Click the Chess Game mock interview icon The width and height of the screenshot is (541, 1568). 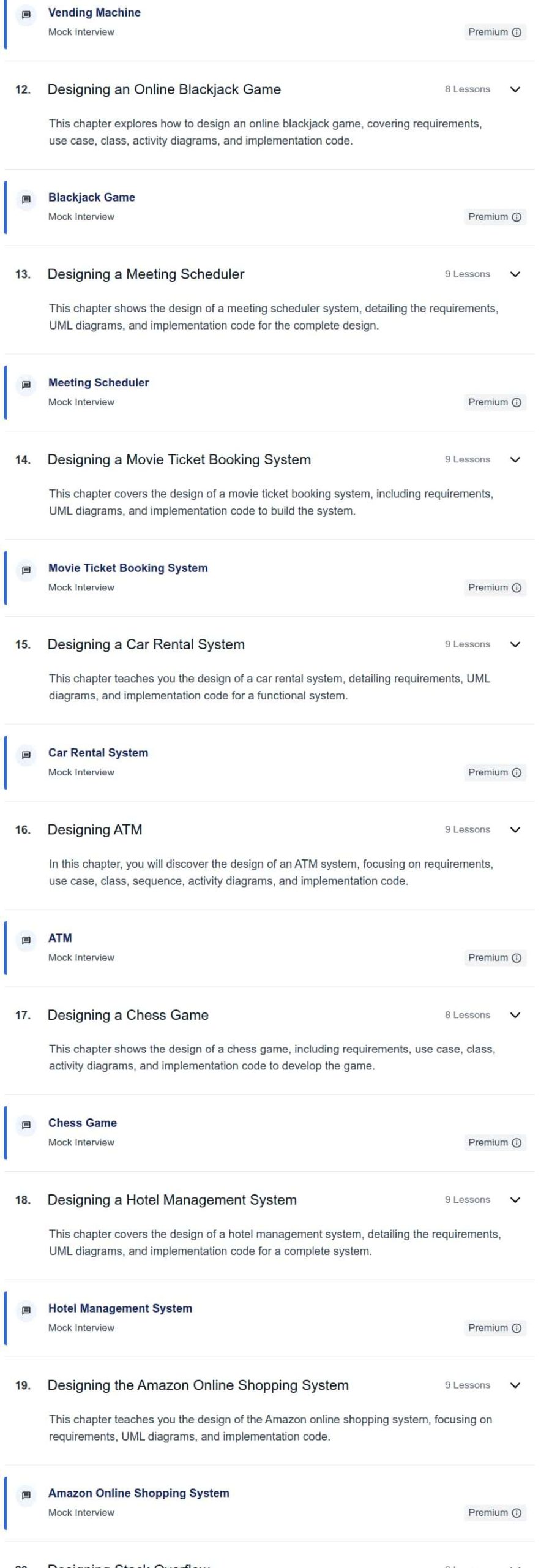point(26,1125)
